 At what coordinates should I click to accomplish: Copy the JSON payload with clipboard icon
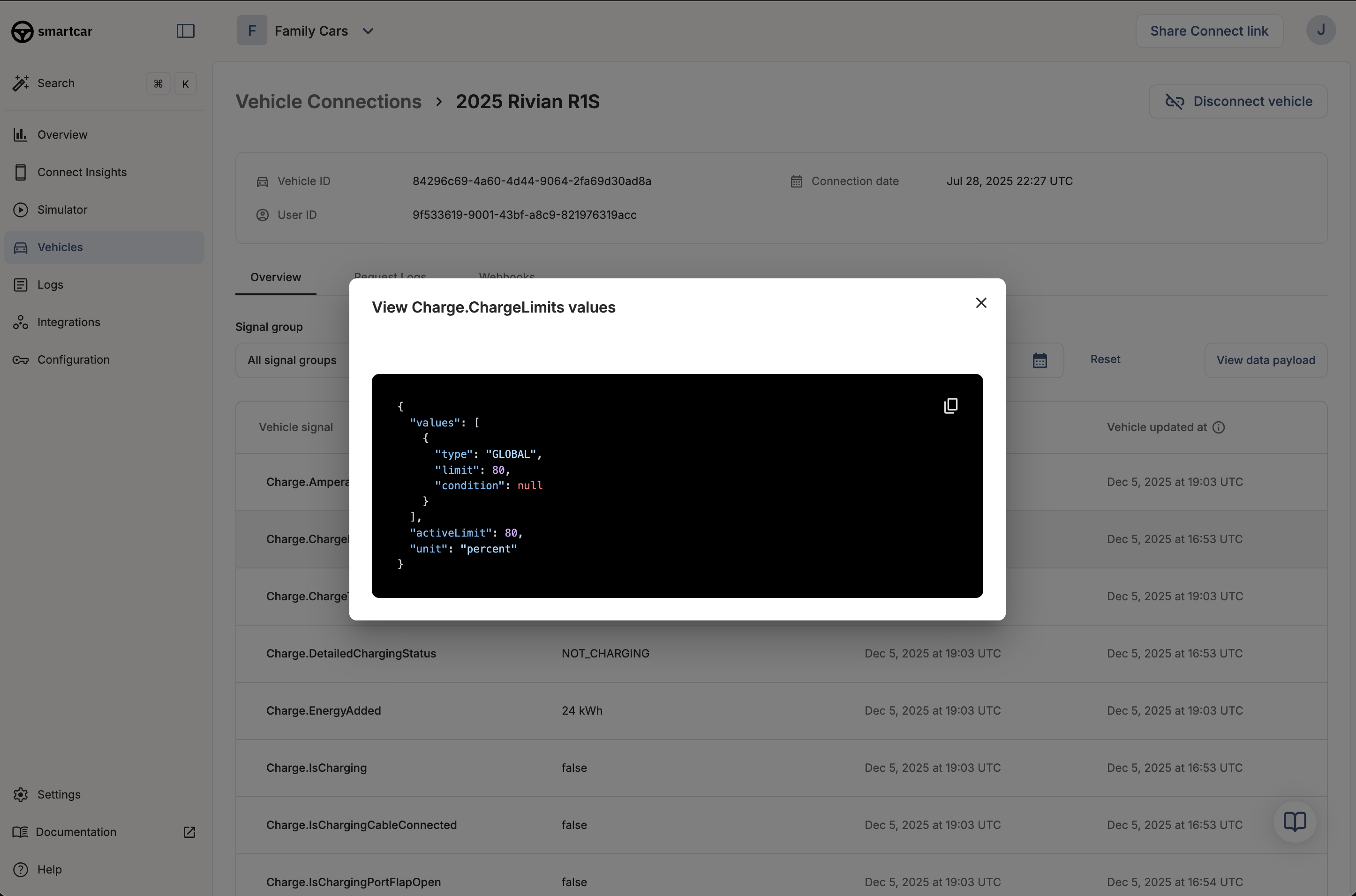(951, 406)
